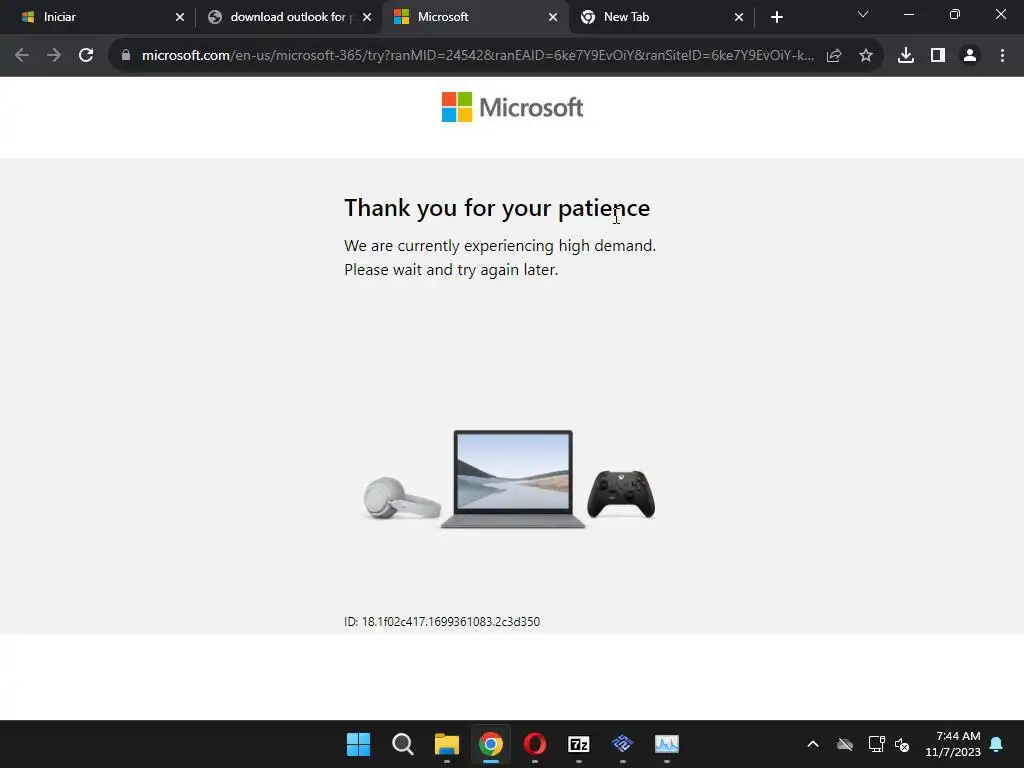Open 7-Zip from the taskbar

579,744
